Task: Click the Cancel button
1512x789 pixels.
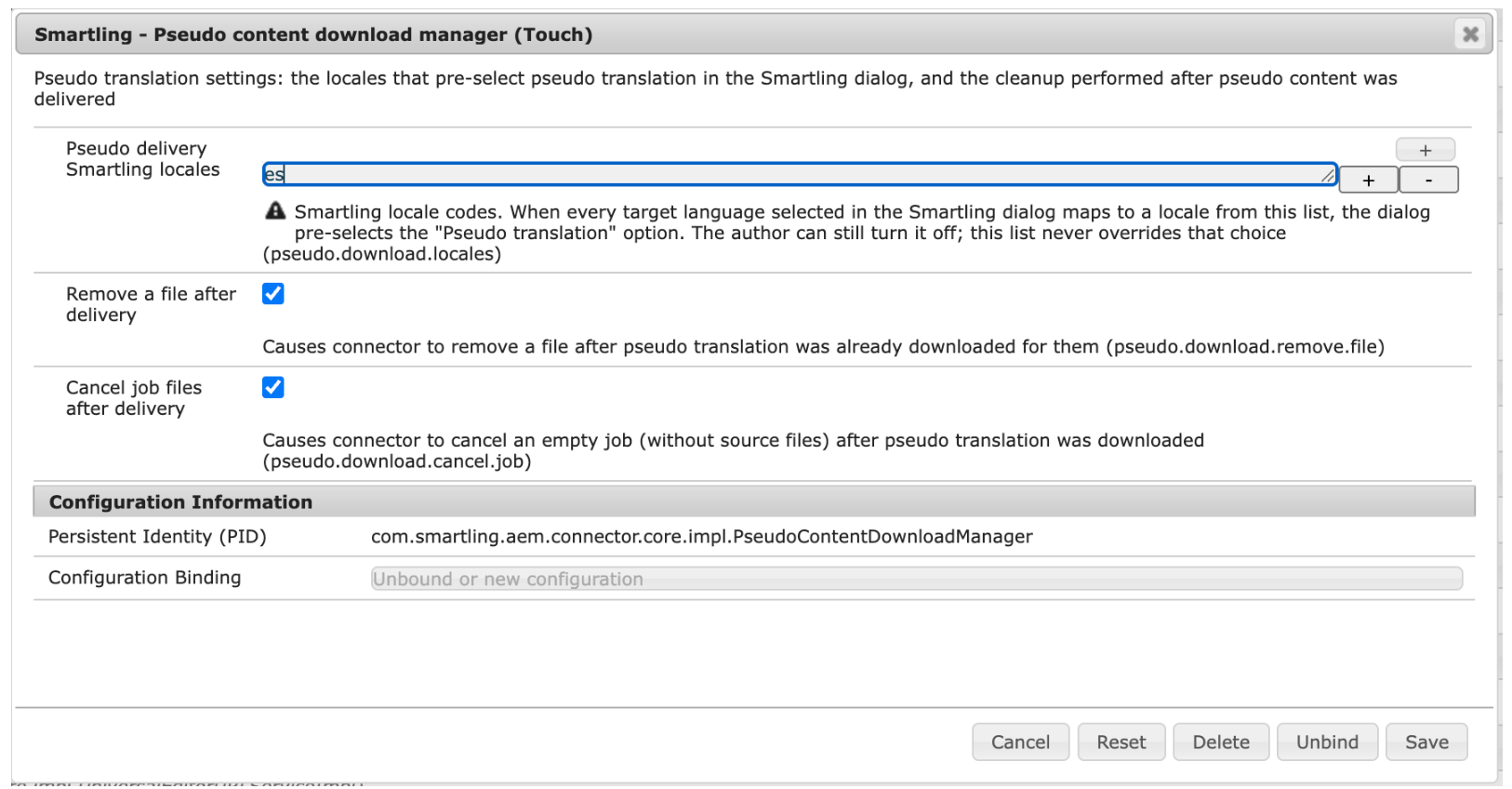Action: tap(1020, 742)
